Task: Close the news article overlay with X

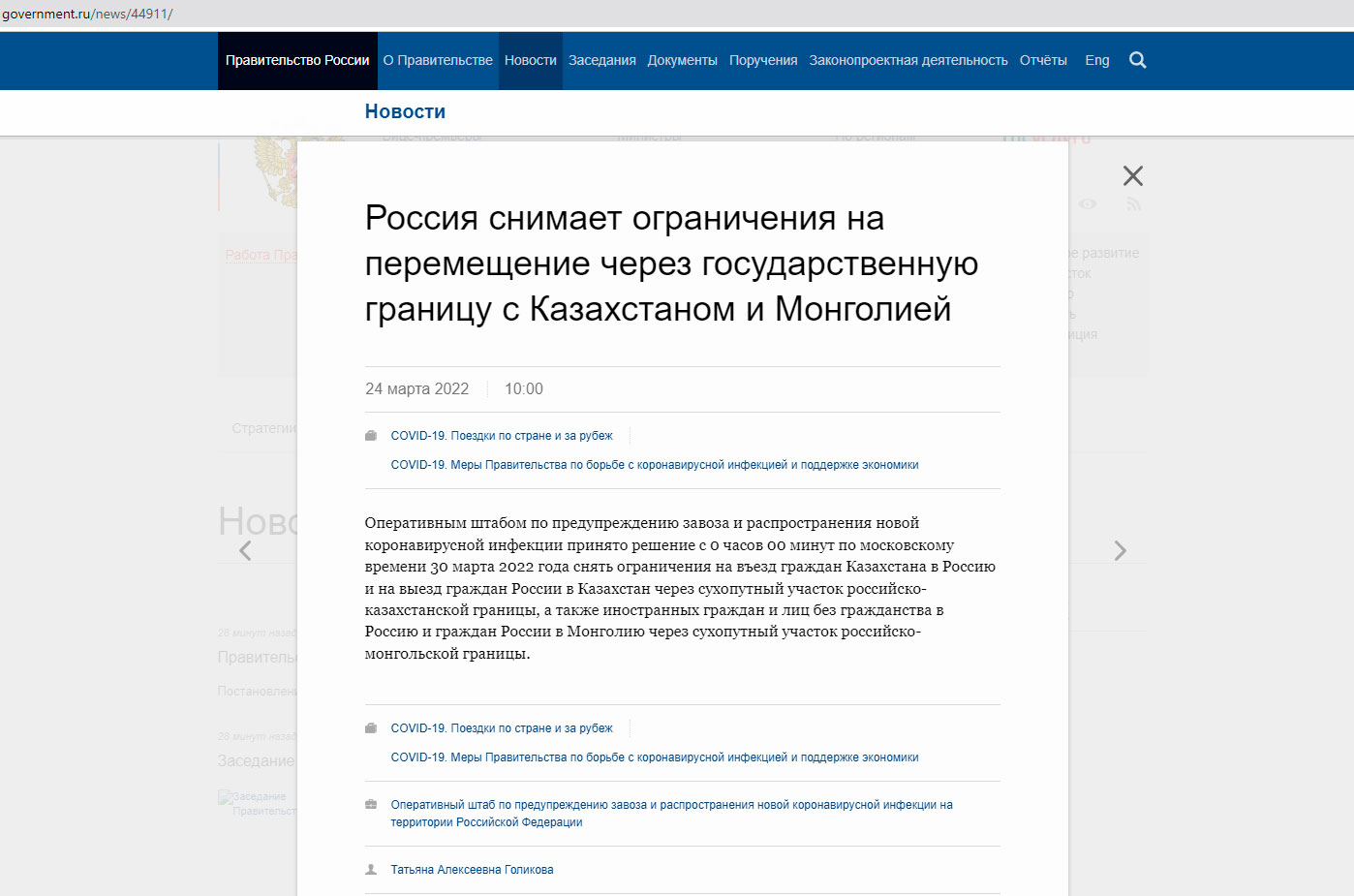Action: [x=1132, y=175]
